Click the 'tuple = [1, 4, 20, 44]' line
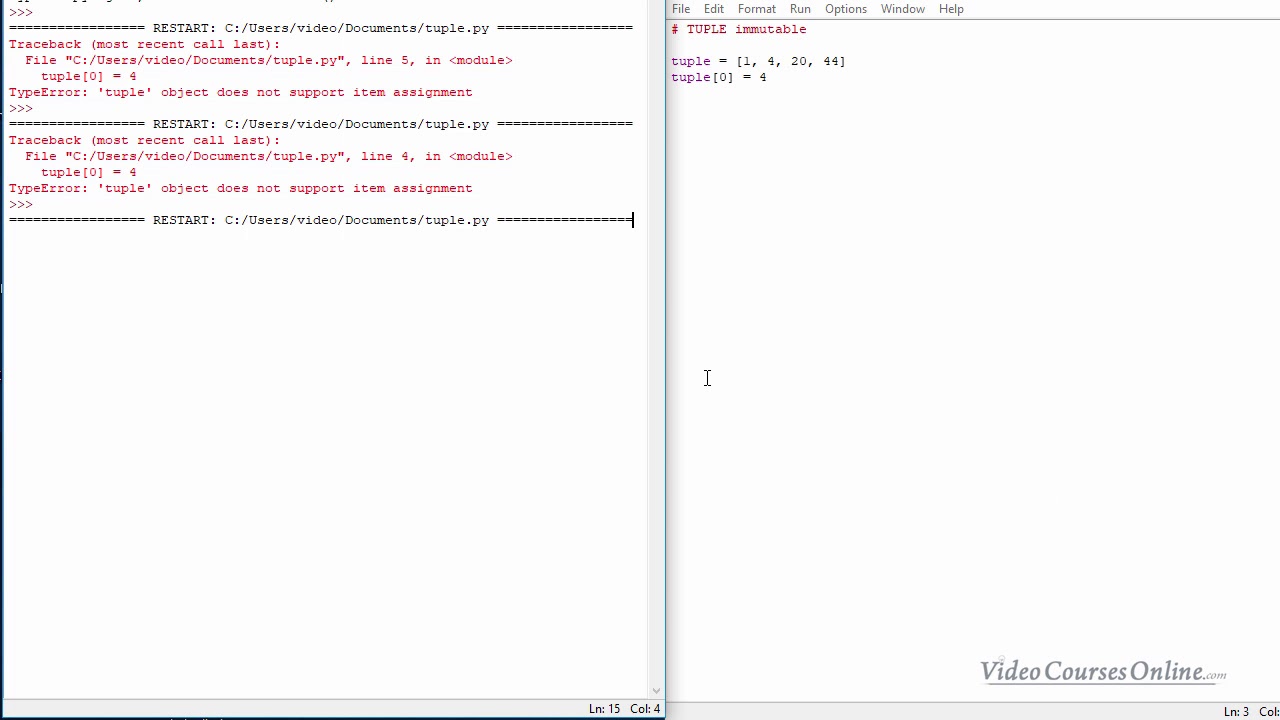Image resolution: width=1280 pixels, height=720 pixels. (758, 61)
